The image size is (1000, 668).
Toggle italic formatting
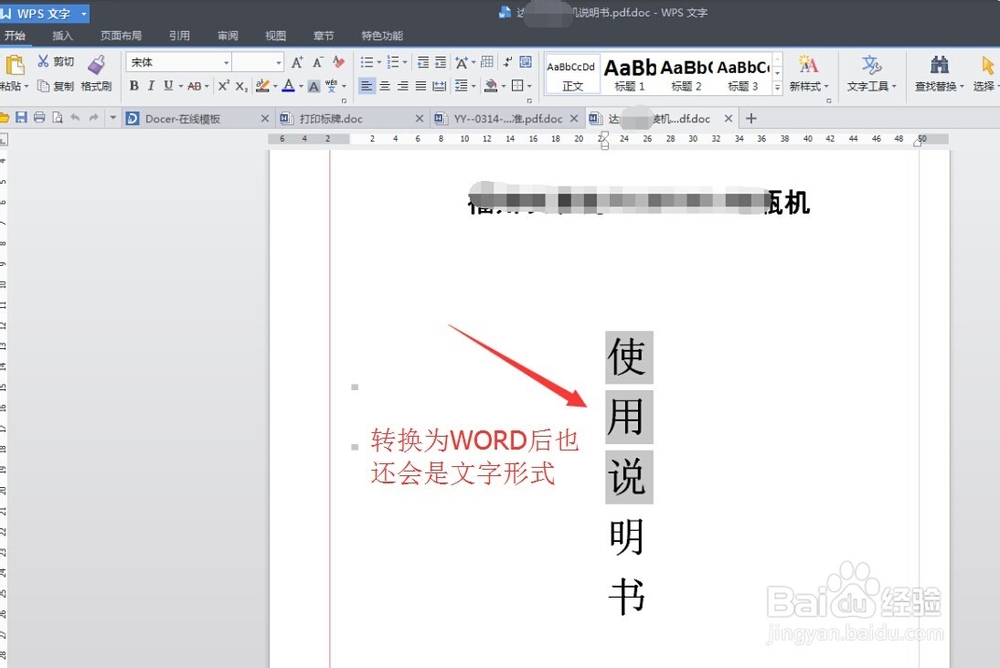tap(151, 85)
